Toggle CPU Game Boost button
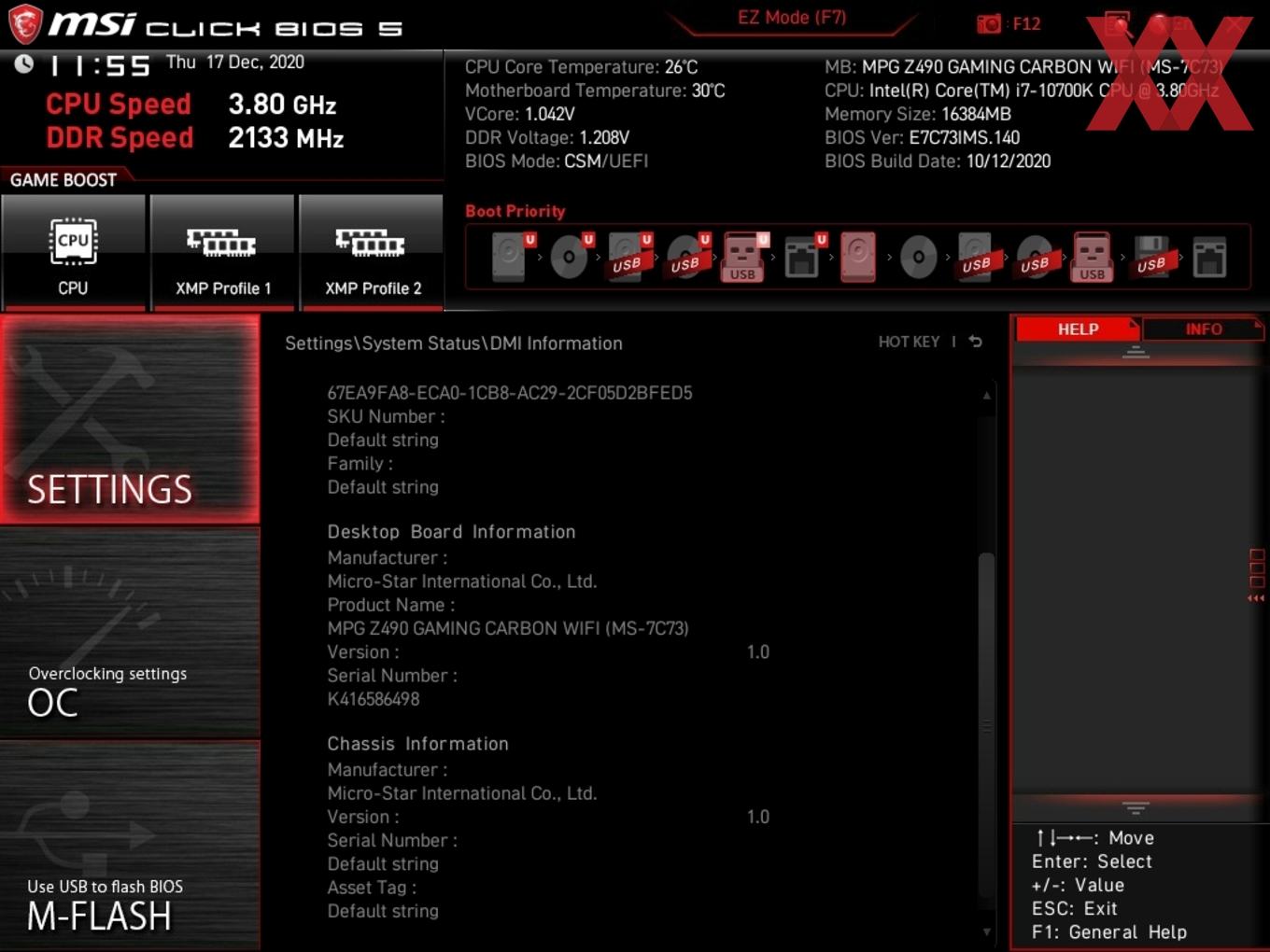Screen dimensions: 1270x952 coord(73,252)
